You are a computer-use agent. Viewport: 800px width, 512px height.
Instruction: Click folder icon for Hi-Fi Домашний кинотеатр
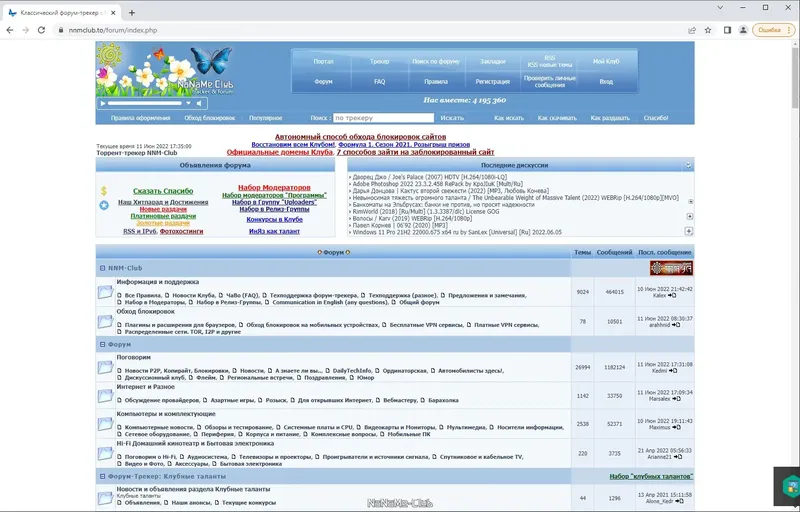[105, 453]
